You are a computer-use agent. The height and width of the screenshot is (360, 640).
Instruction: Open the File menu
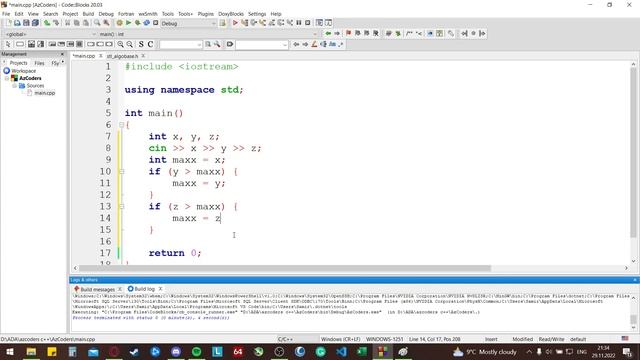(6, 14)
